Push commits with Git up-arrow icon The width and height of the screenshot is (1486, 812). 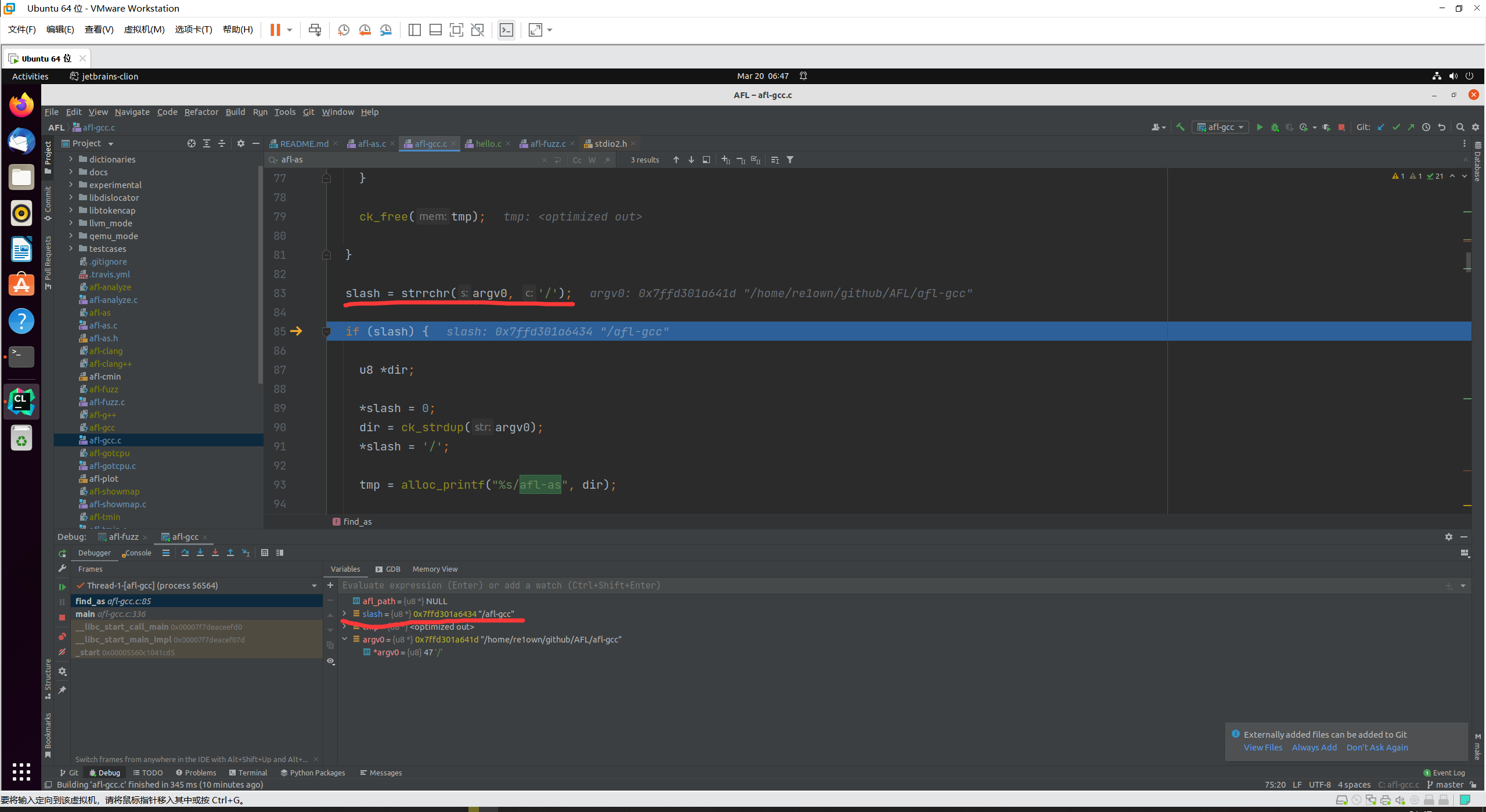point(1411,127)
